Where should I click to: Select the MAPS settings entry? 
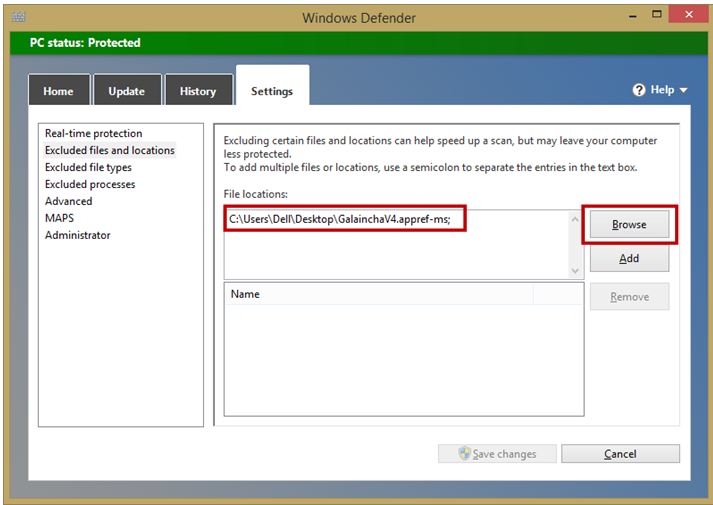pyautogui.click(x=59, y=218)
